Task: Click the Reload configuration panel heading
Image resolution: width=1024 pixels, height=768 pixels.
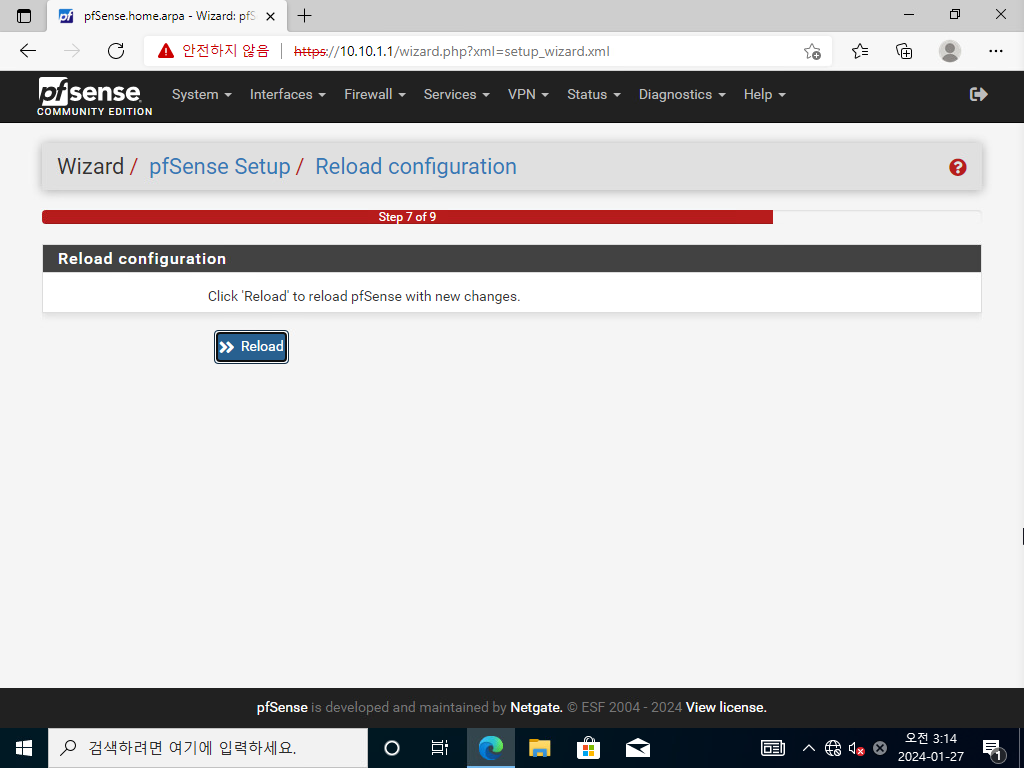Action: [142, 259]
